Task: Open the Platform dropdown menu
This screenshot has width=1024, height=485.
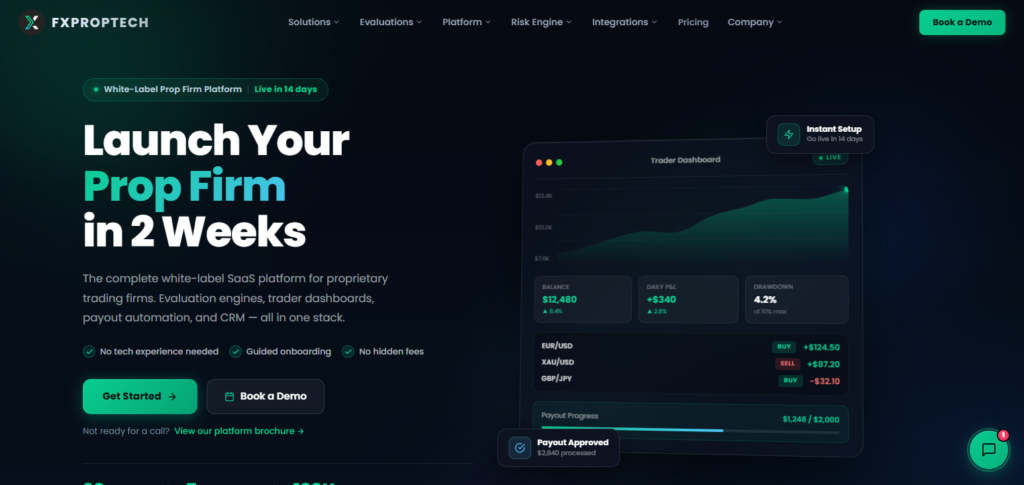Action: (467, 22)
